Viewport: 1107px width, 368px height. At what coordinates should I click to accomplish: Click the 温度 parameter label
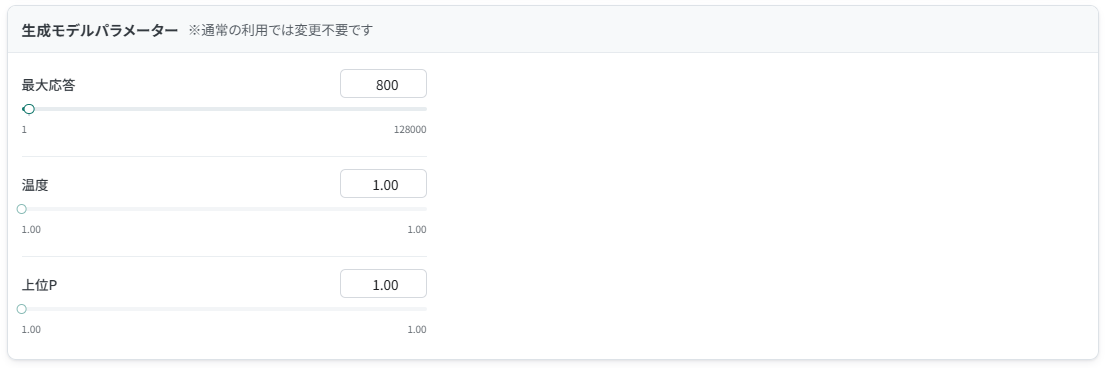pyautogui.click(x=35, y=186)
